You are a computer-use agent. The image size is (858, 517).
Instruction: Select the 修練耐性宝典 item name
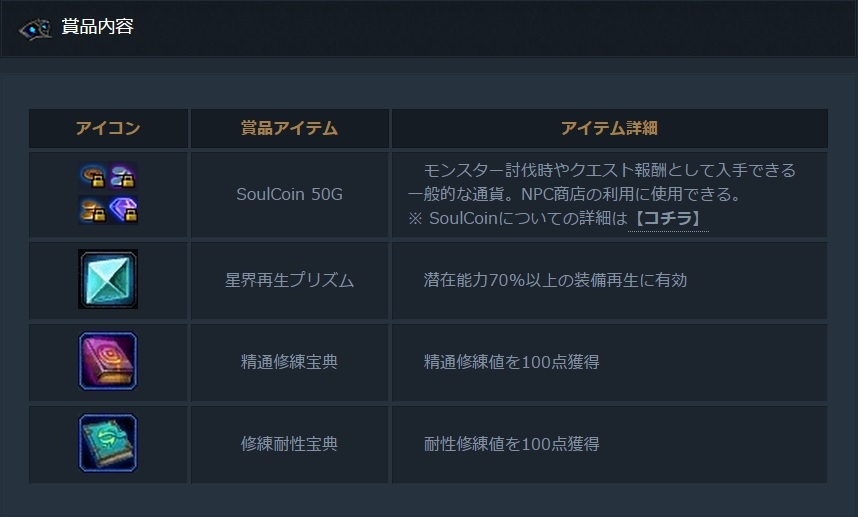pos(289,444)
